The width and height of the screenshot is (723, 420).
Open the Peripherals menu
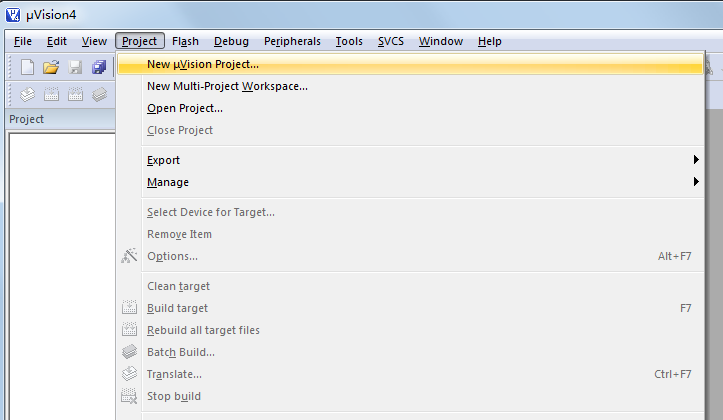pos(292,41)
